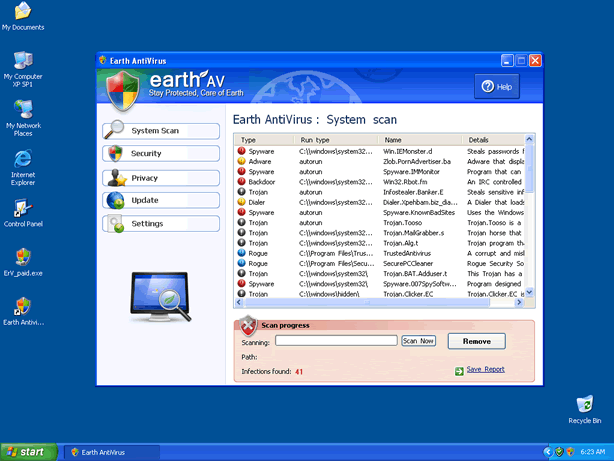Open the Security section

point(160,154)
